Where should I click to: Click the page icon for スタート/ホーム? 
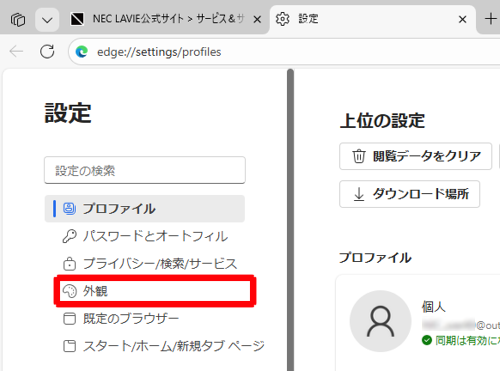(69, 346)
